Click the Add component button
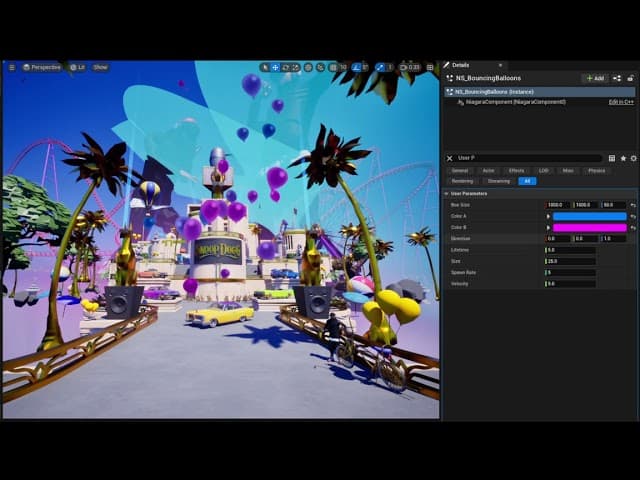Image resolution: width=640 pixels, height=480 pixels. coord(594,78)
